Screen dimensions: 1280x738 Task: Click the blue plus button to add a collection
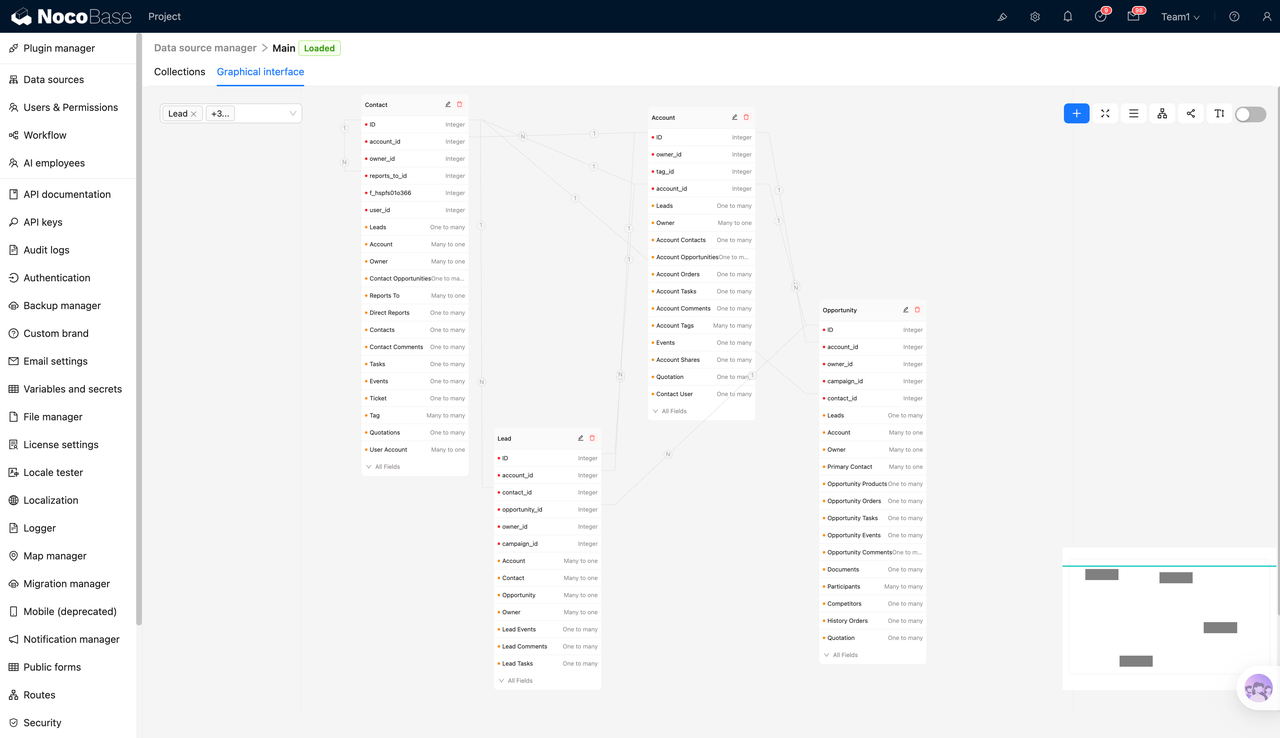[x=1076, y=113]
